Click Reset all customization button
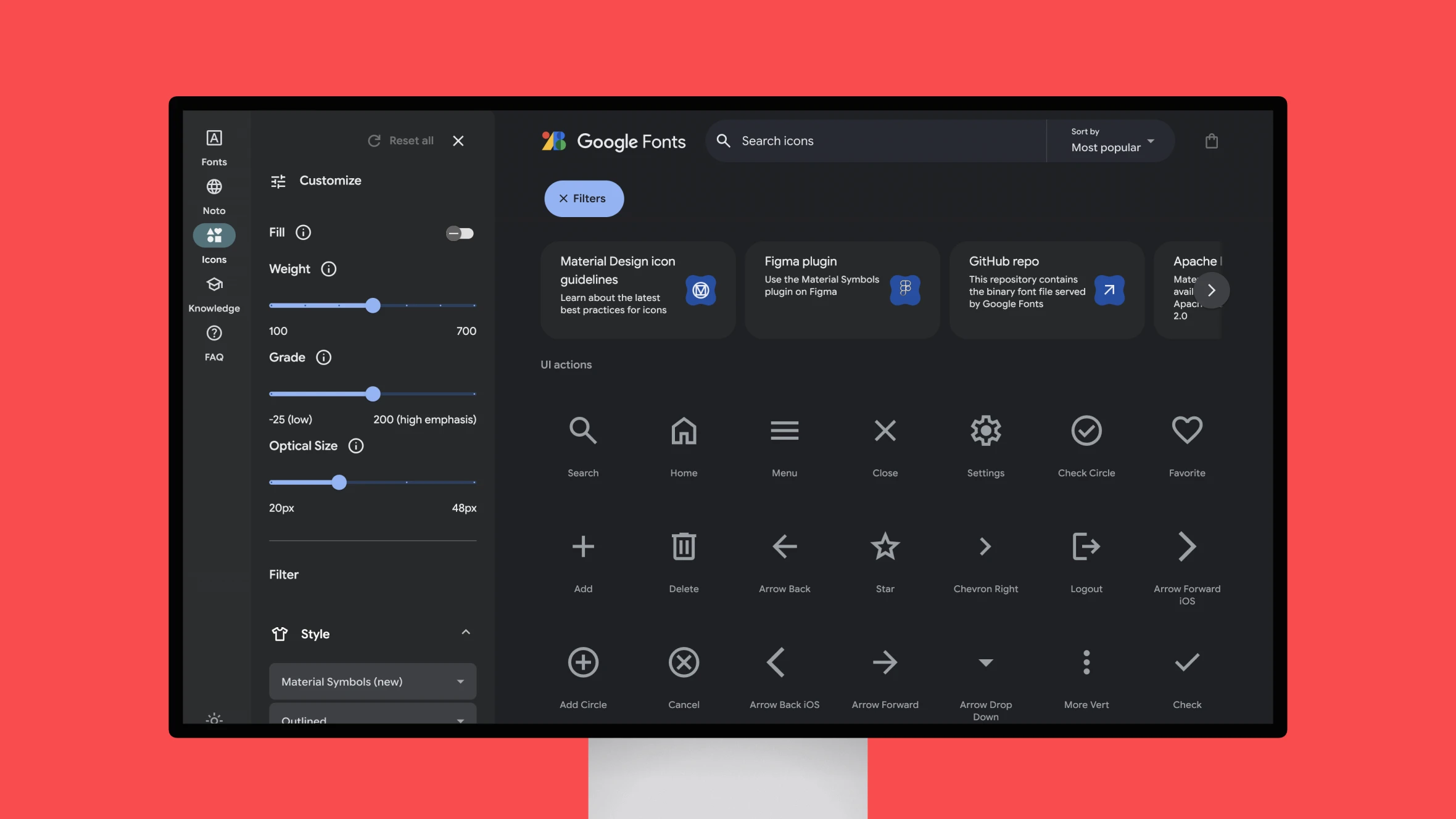The height and width of the screenshot is (819, 1456). tap(400, 140)
